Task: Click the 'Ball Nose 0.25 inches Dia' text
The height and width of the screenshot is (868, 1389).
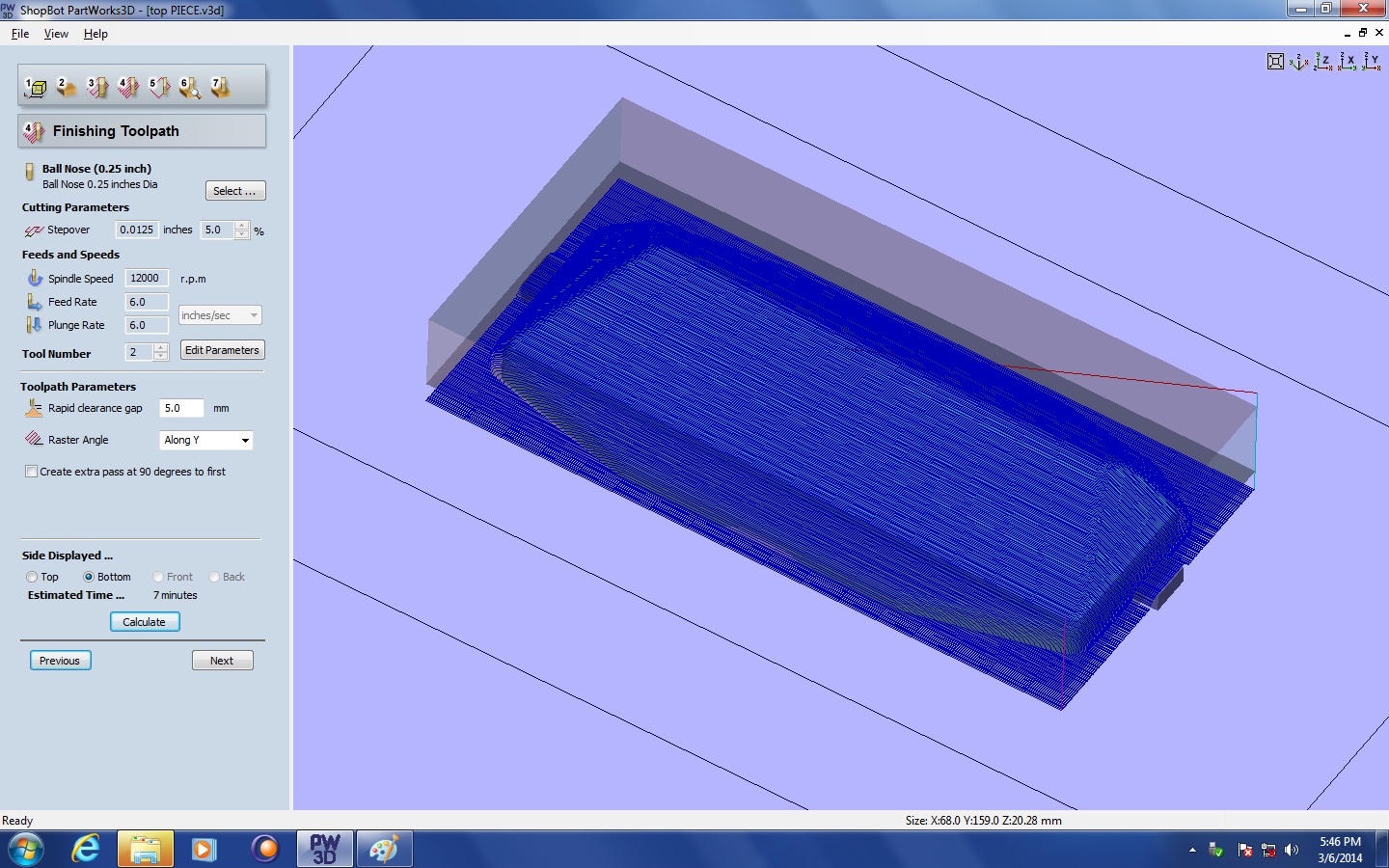Action: [x=100, y=184]
